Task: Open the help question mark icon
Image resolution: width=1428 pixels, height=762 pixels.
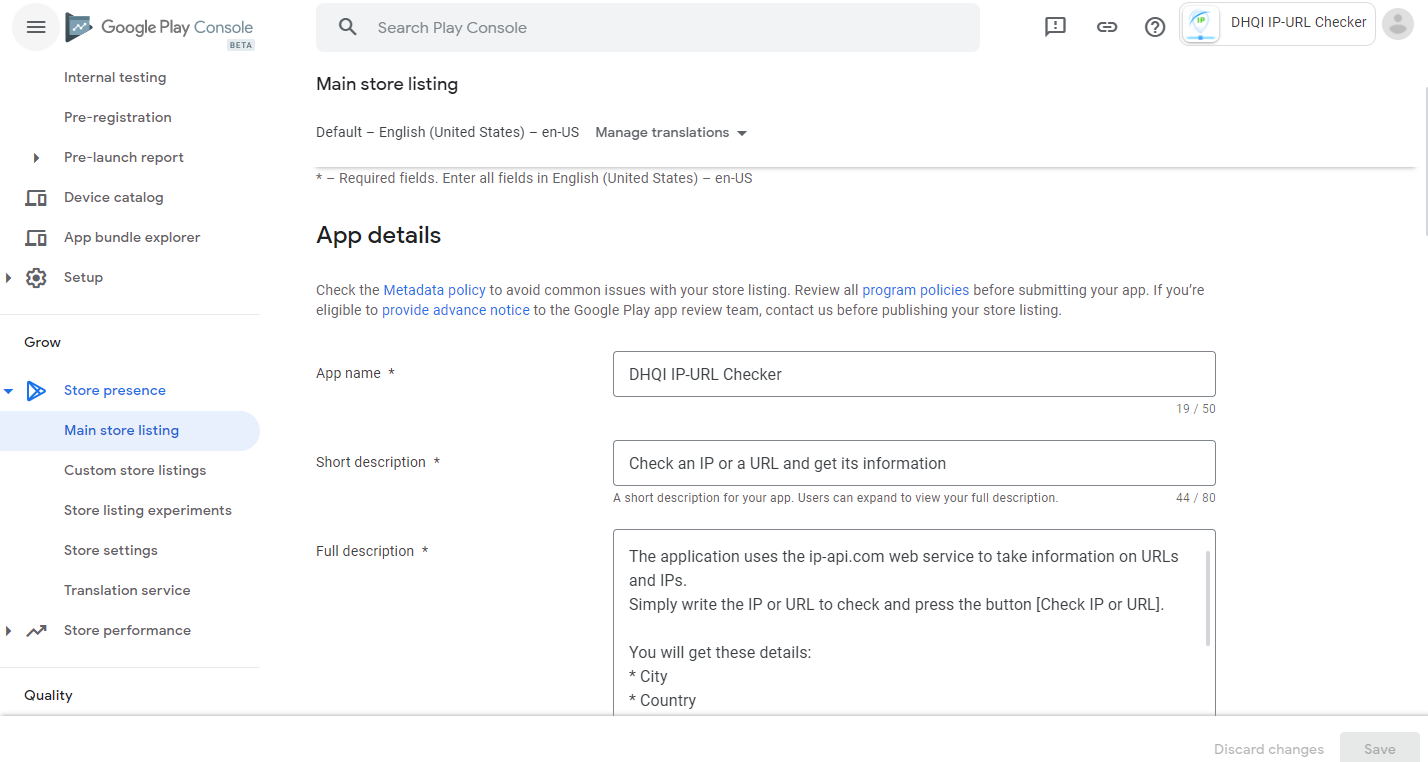Action: point(1155,27)
